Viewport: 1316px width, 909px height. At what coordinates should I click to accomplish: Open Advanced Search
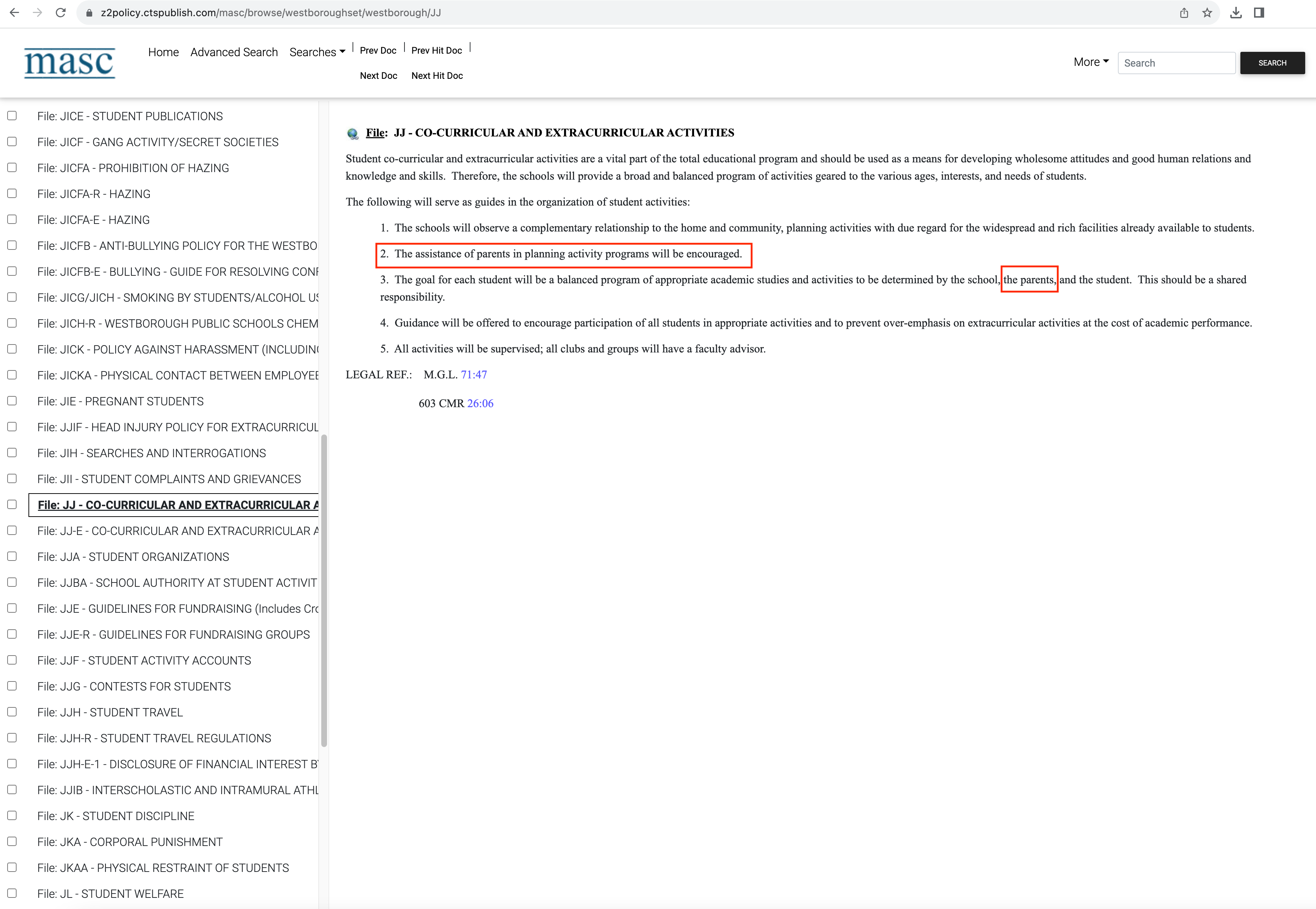point(234,52)
